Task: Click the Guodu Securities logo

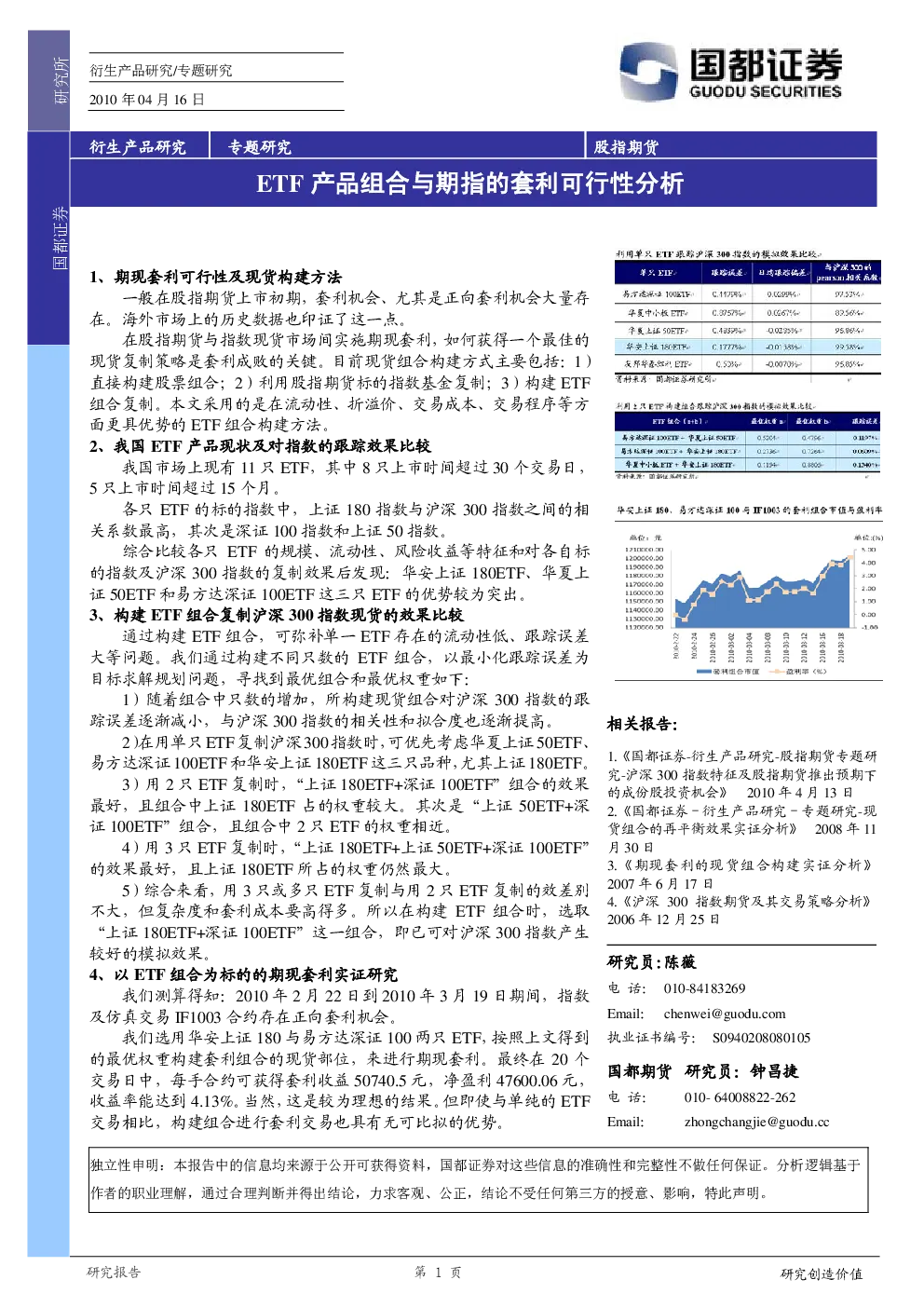Action: point(731,72)
